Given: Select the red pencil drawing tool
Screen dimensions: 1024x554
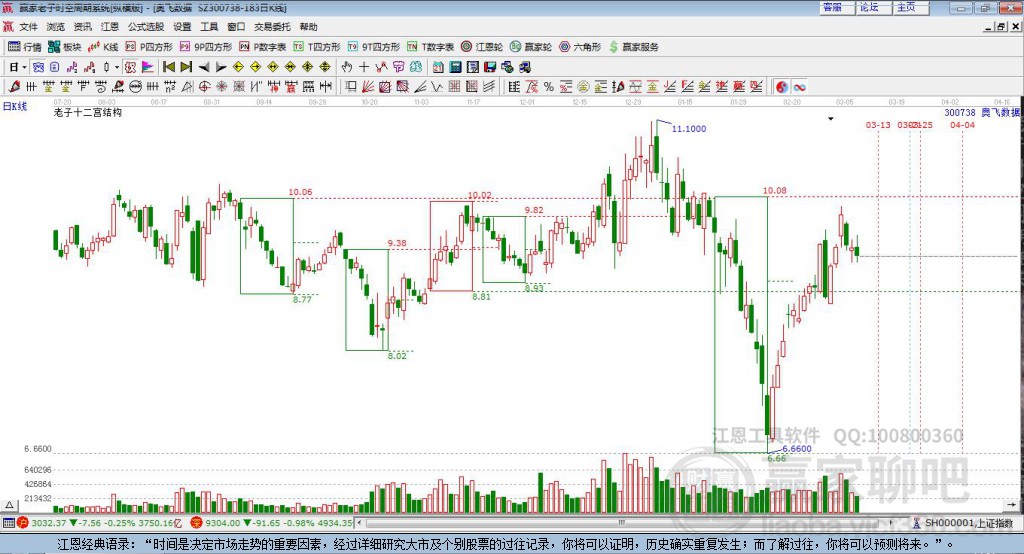Looking at the screenshot, I should tap(14, 87).
